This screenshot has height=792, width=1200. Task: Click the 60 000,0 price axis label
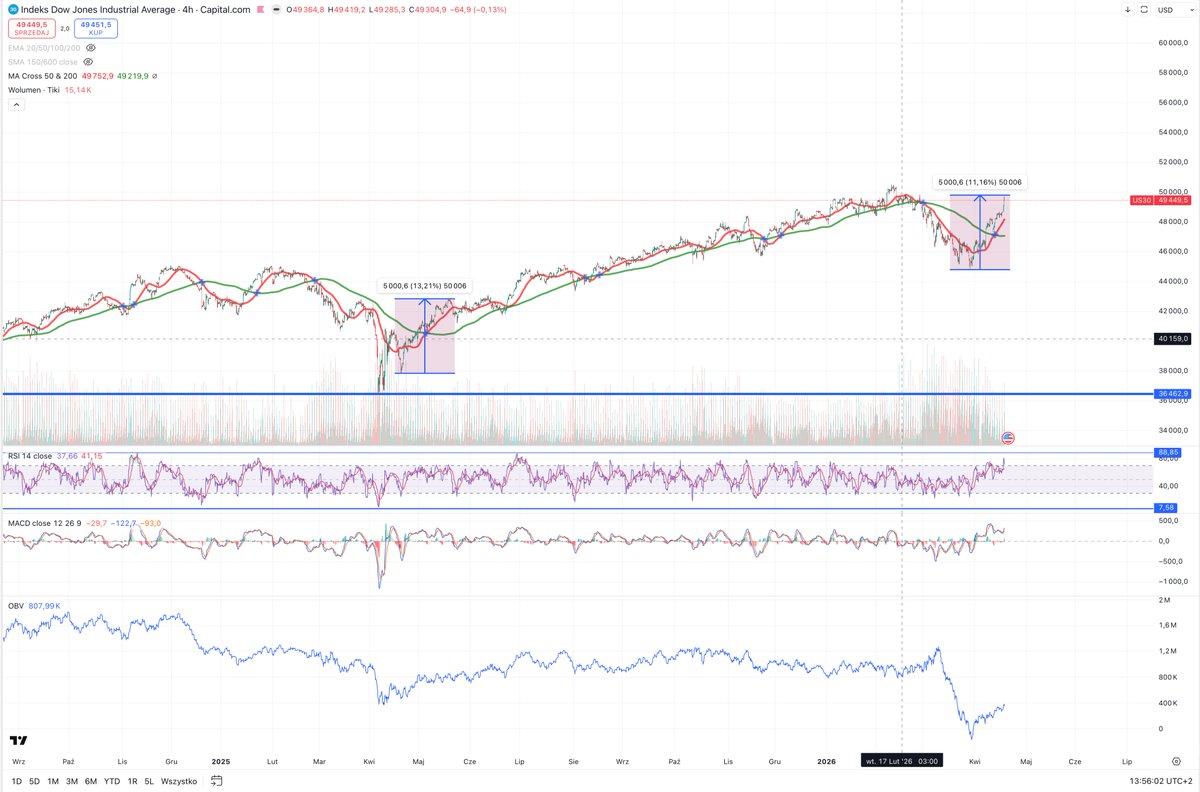point(1173,42)
